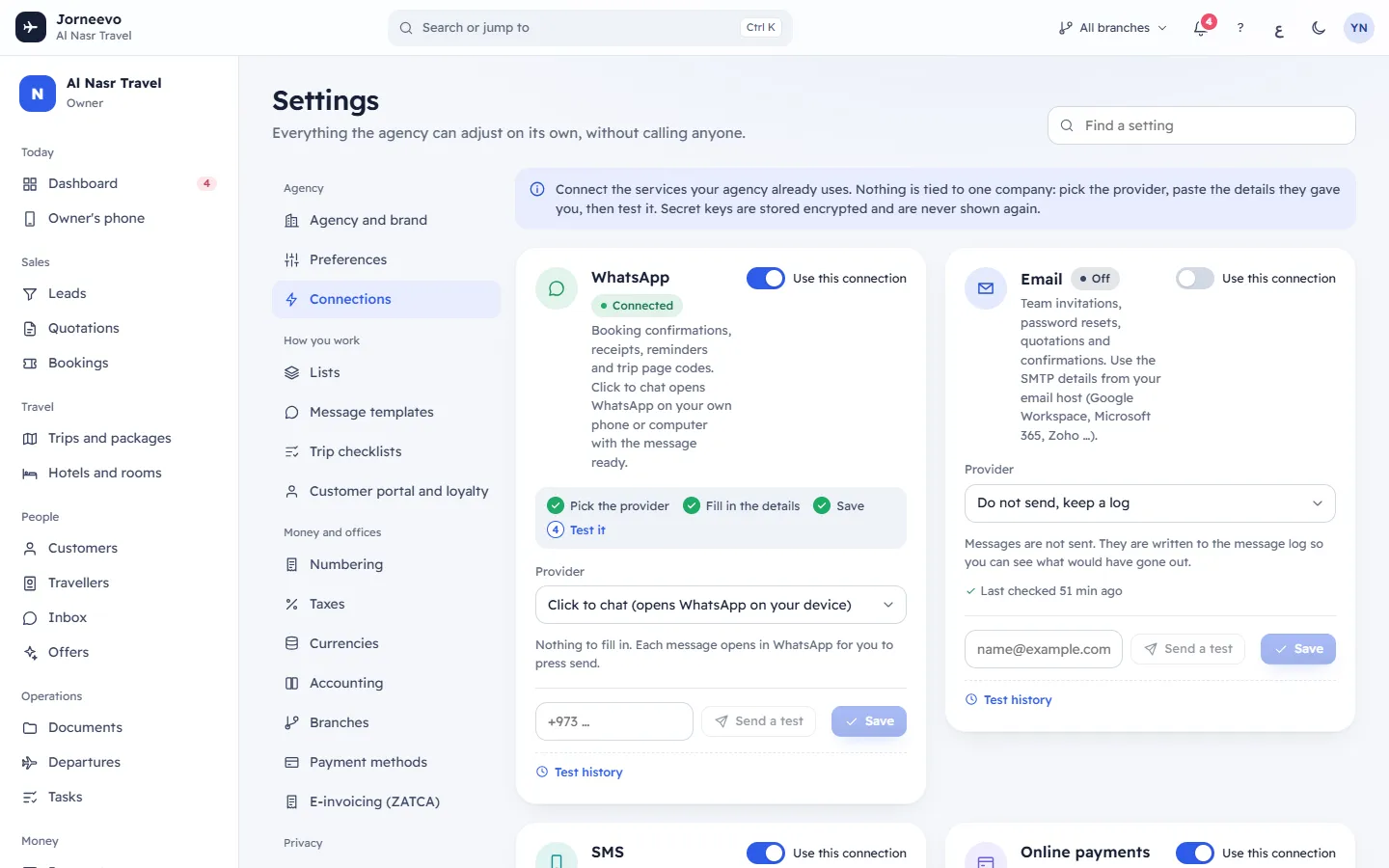The image size is (1389, 868).
Task: Open Accounting settings section
Action: pyautogui.click(x=386, y=684)
